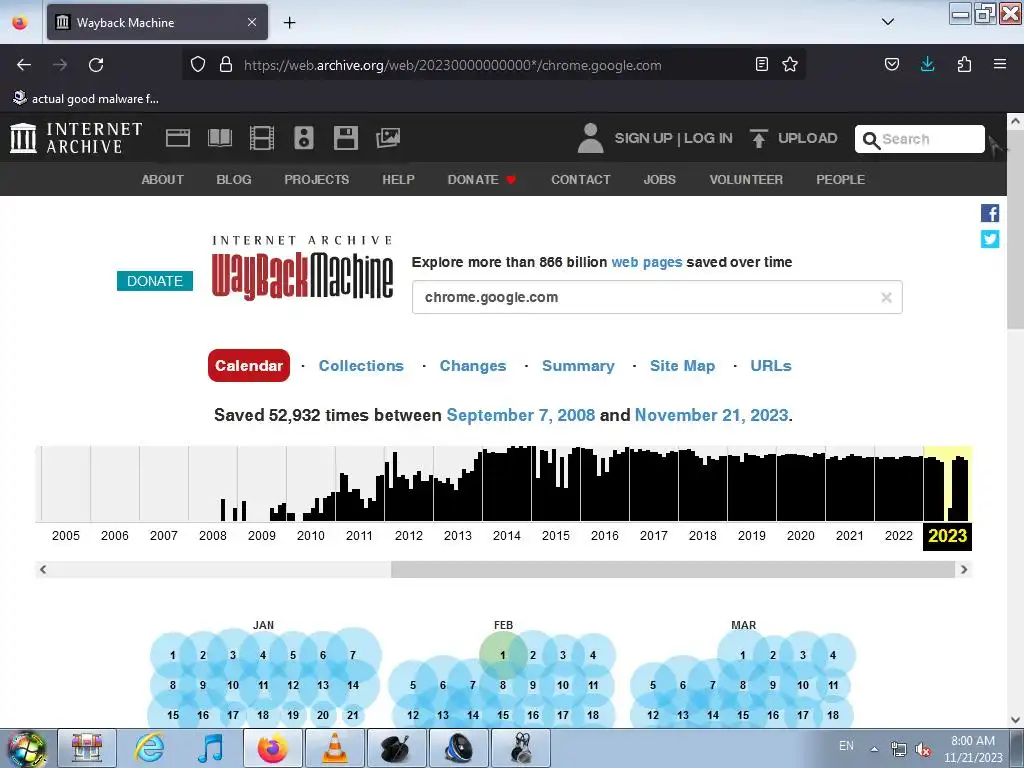The height and width of the screenshot is (768, 1024).
Task: Open the video film strip icon
Action: (261, 138)
